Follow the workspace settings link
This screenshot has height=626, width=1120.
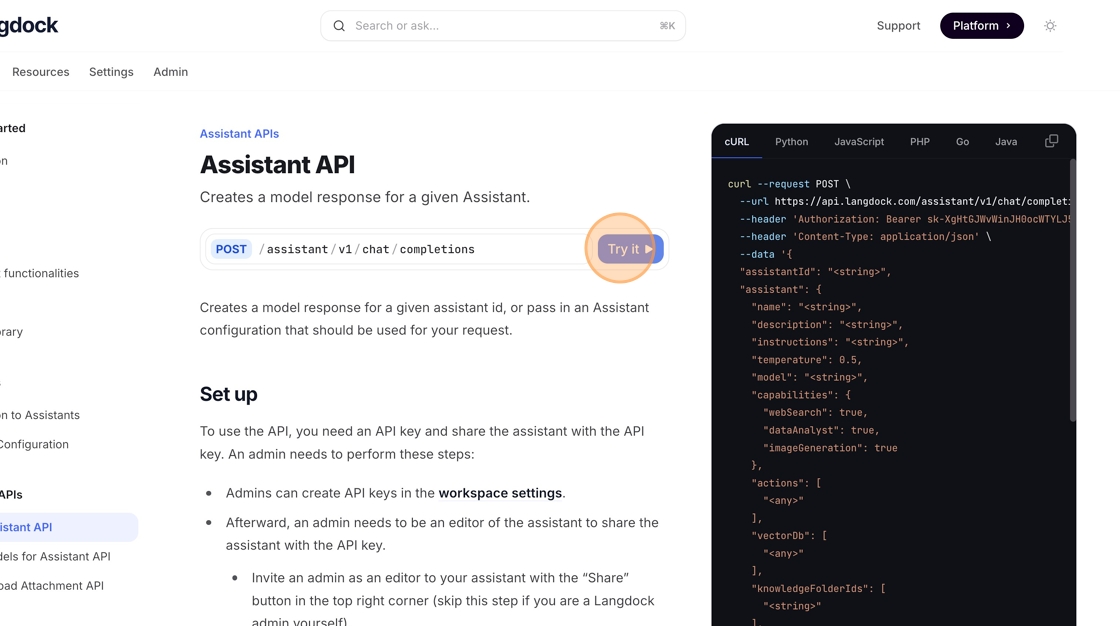coord(500,493)
